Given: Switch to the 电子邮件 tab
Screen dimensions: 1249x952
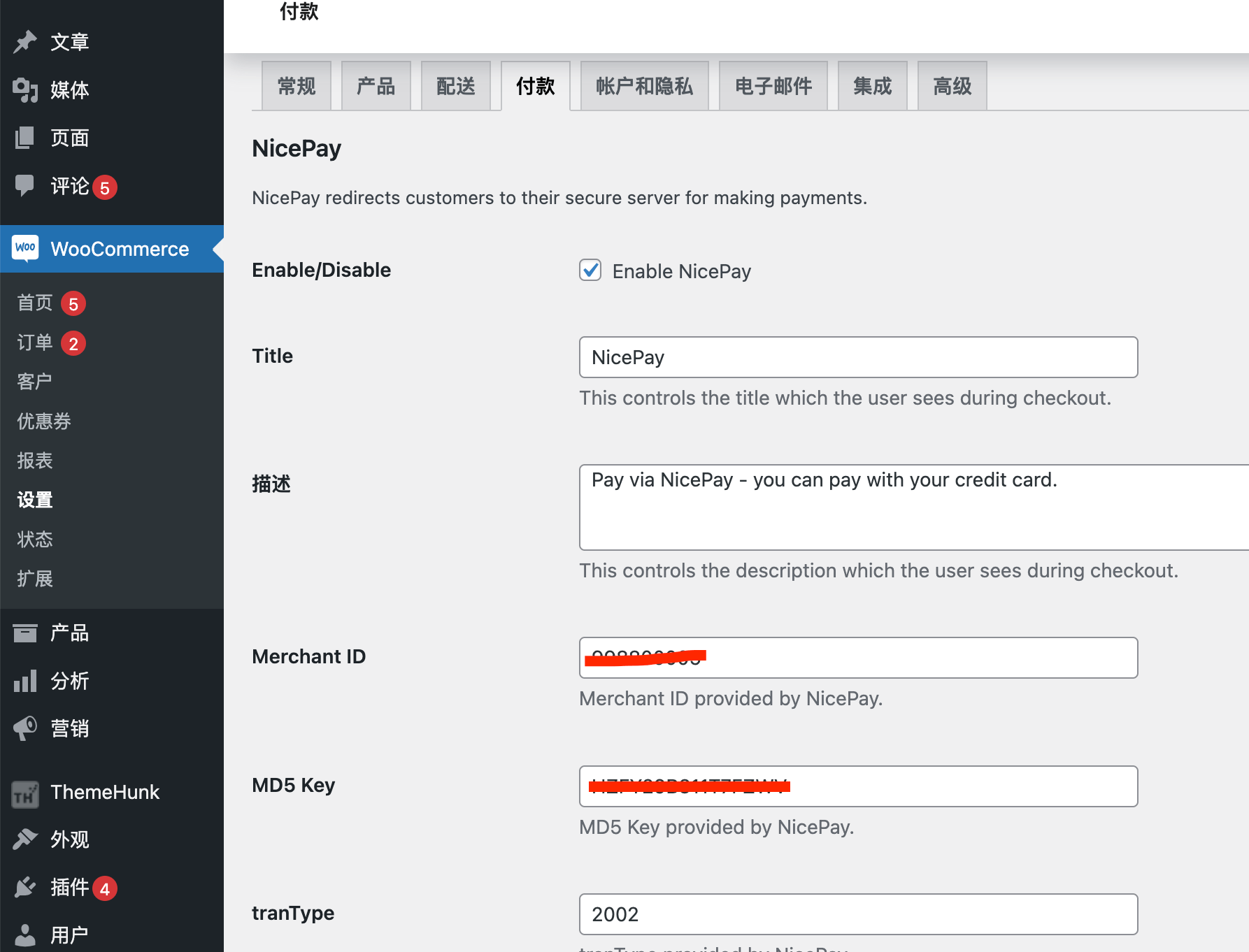Looking at the screenshot, I should (x=773, y=86).
